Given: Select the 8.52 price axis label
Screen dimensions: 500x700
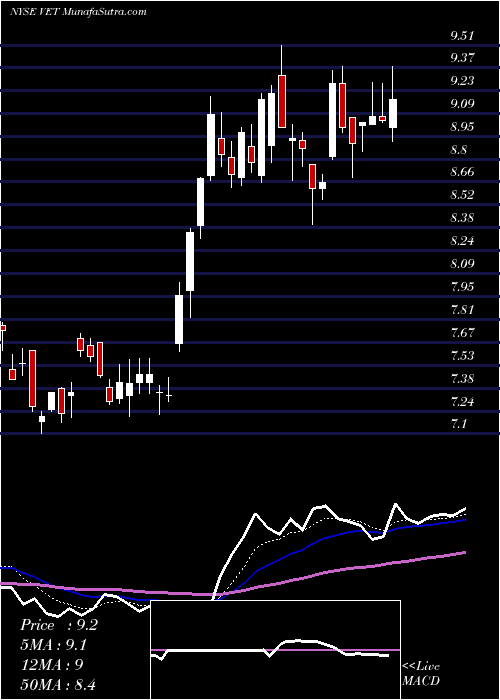Looking at the screenshot, I should tap(462, 195).
